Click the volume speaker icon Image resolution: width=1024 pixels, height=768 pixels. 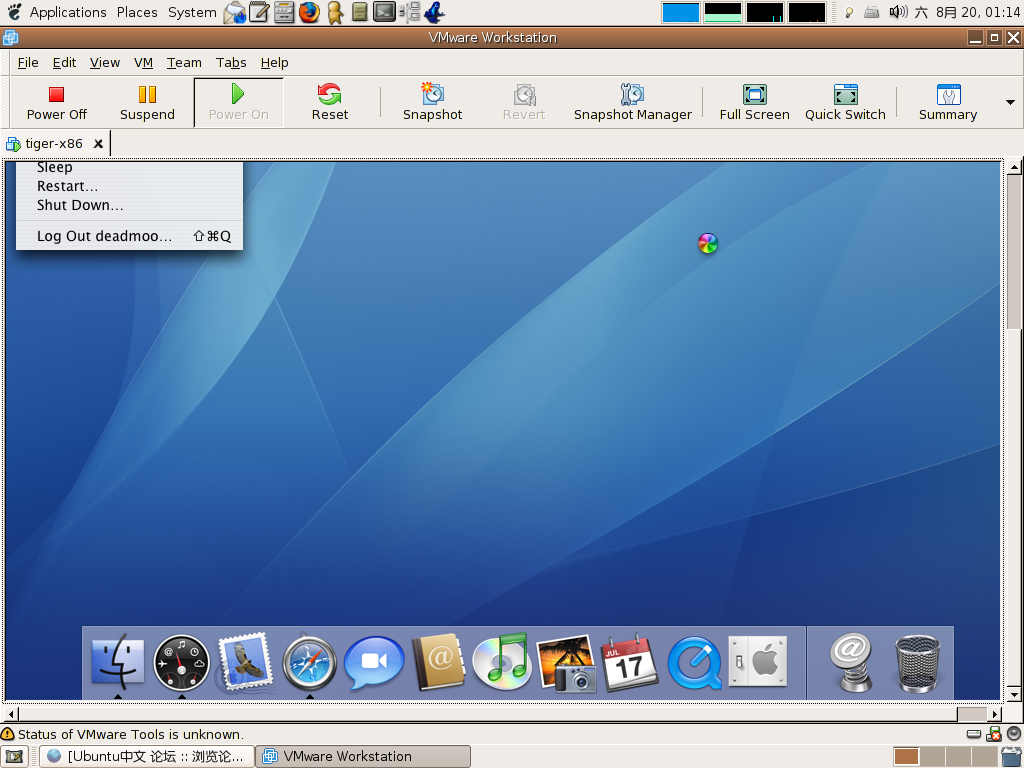898,12
